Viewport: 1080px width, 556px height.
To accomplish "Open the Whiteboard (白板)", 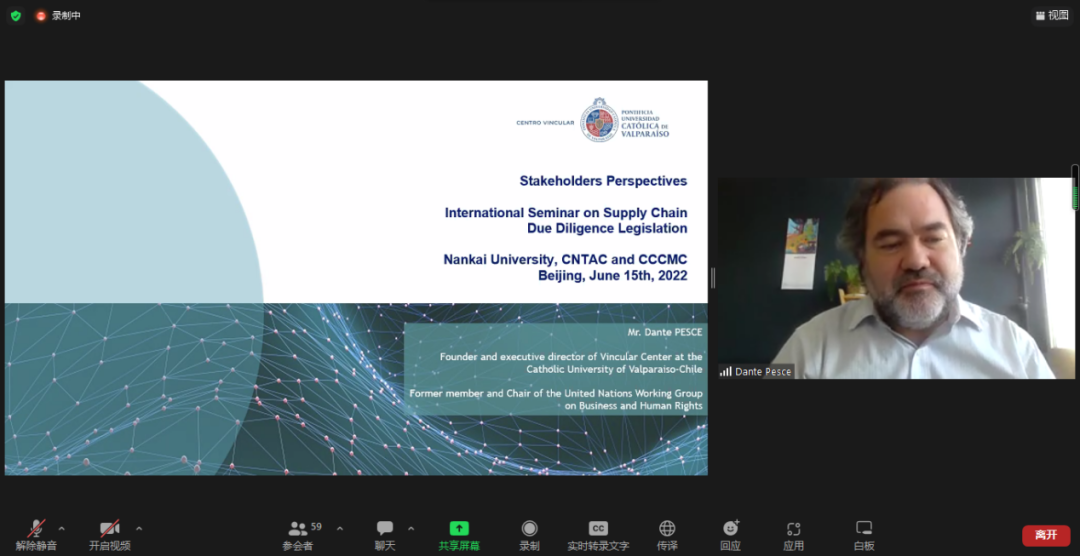I will (x=864, y=533).
